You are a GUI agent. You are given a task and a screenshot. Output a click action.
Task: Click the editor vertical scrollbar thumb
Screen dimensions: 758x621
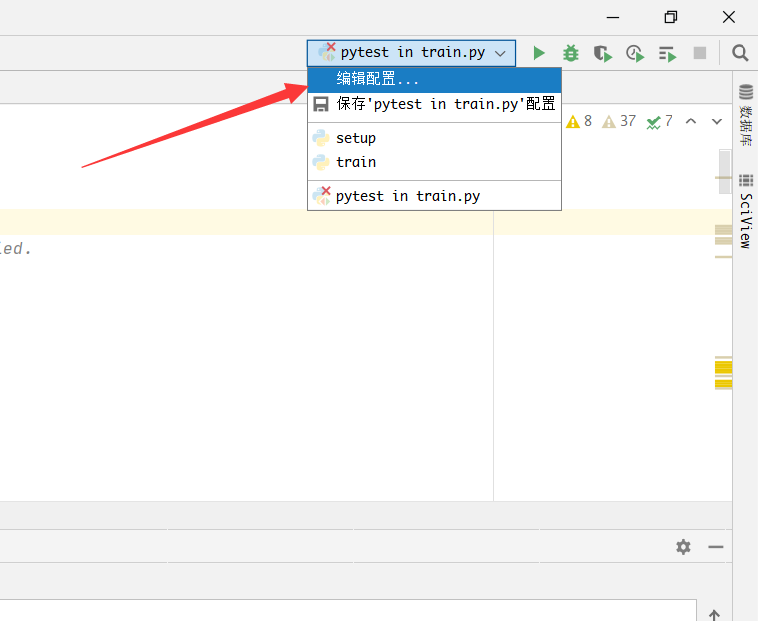click(724, 172)
